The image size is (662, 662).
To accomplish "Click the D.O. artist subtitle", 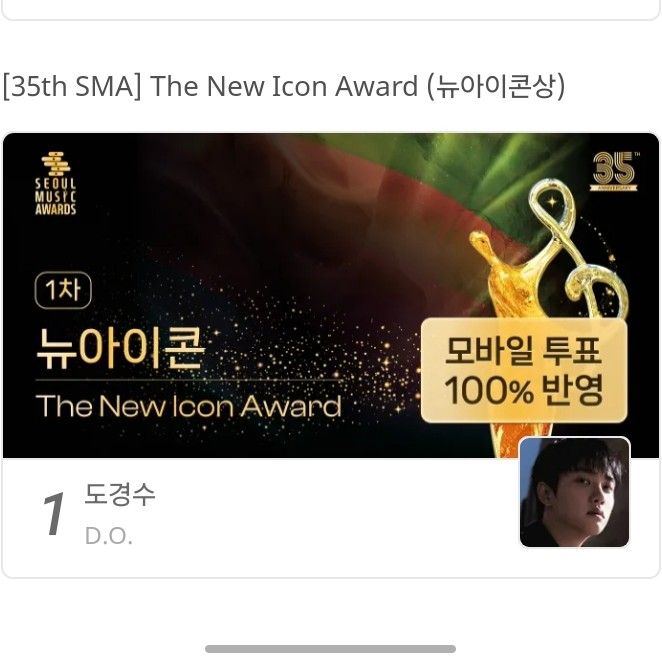I will [x=109, y=536].
